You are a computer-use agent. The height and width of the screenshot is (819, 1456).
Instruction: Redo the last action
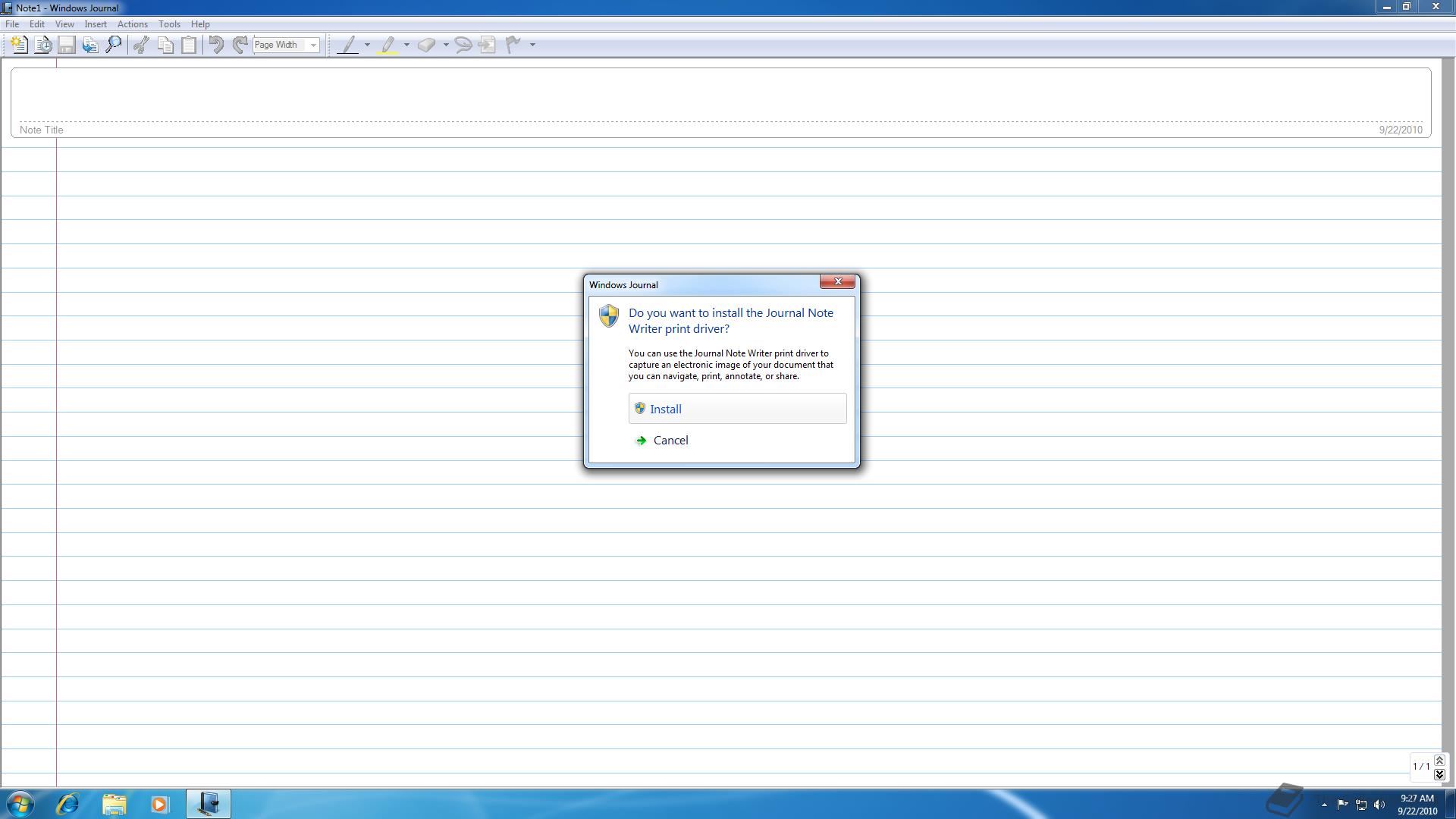click(x=240, y=45)
